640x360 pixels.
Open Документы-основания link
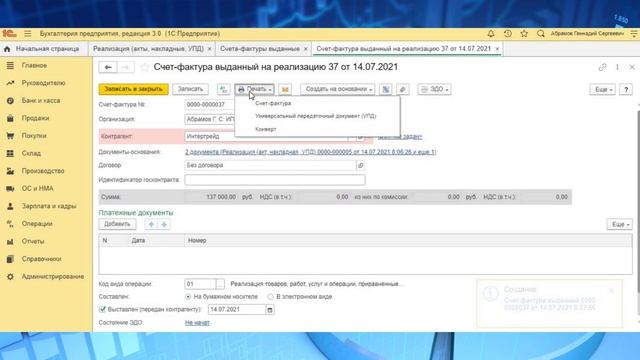311,152
